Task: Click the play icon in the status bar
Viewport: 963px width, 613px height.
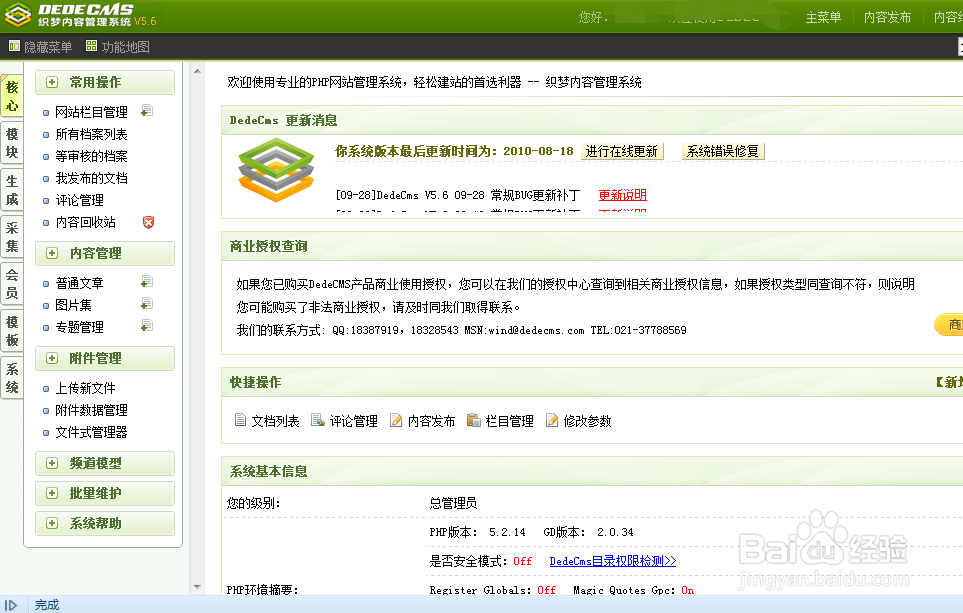Action: coord(11,605)
